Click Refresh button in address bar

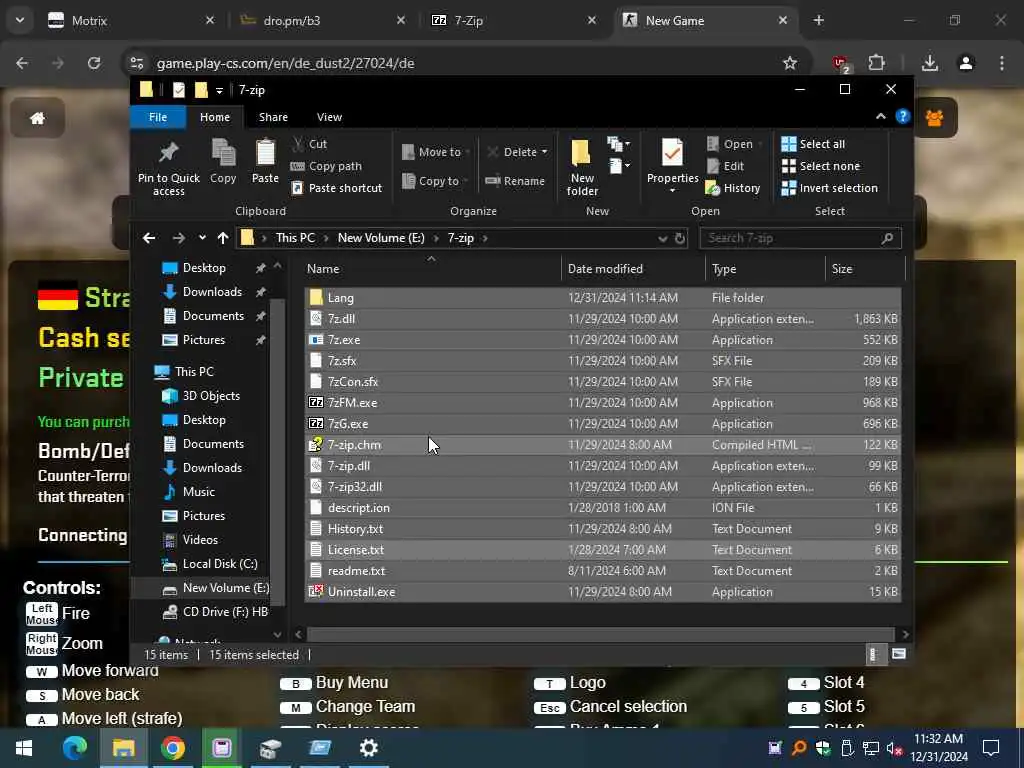[680, 238]
